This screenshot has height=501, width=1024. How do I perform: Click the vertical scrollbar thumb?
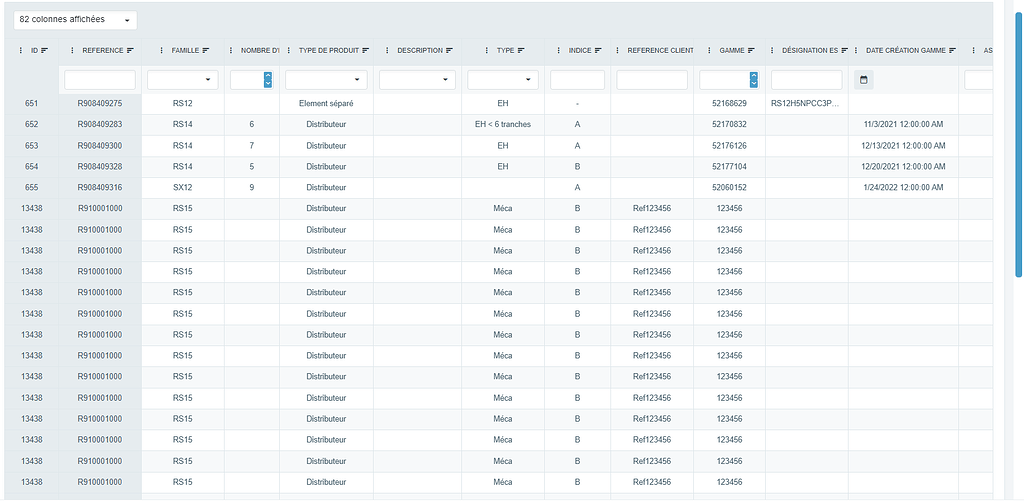(x=1018, y=144)
